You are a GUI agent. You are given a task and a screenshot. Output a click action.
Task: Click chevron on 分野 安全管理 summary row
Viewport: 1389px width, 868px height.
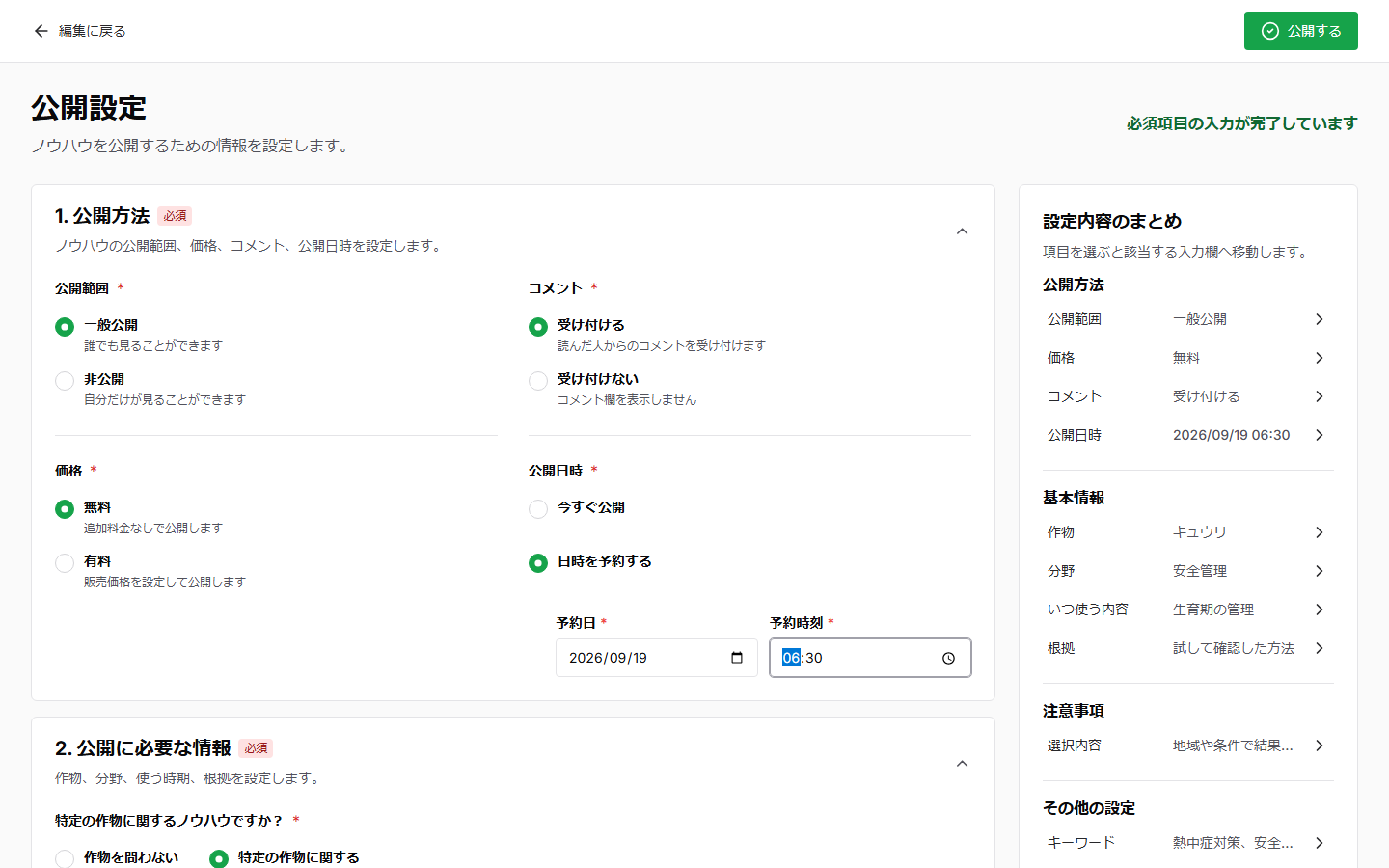[1320, 571]
